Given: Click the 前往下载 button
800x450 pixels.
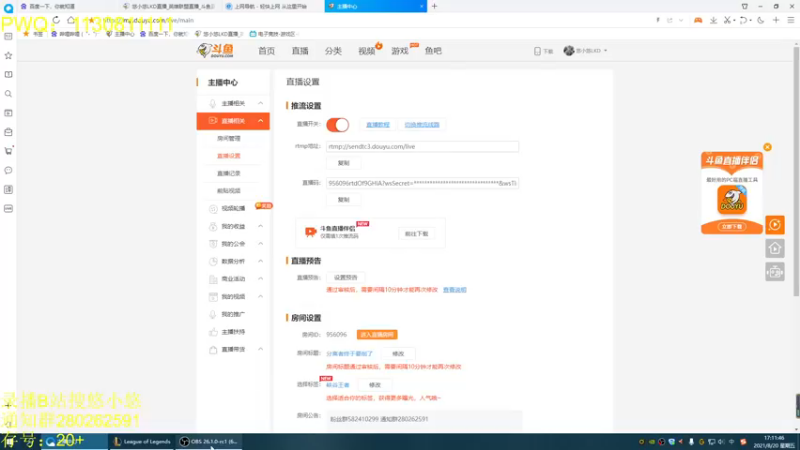Looking at the screenshot, I should [416, 234].
